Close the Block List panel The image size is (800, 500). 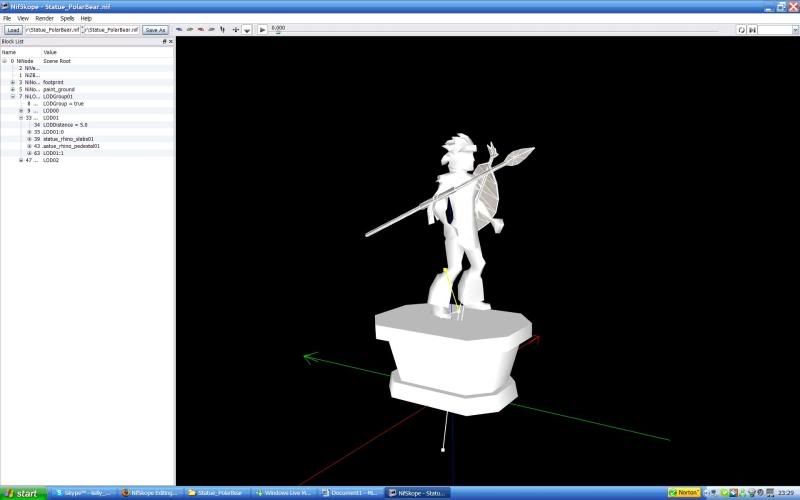(170, 42)
